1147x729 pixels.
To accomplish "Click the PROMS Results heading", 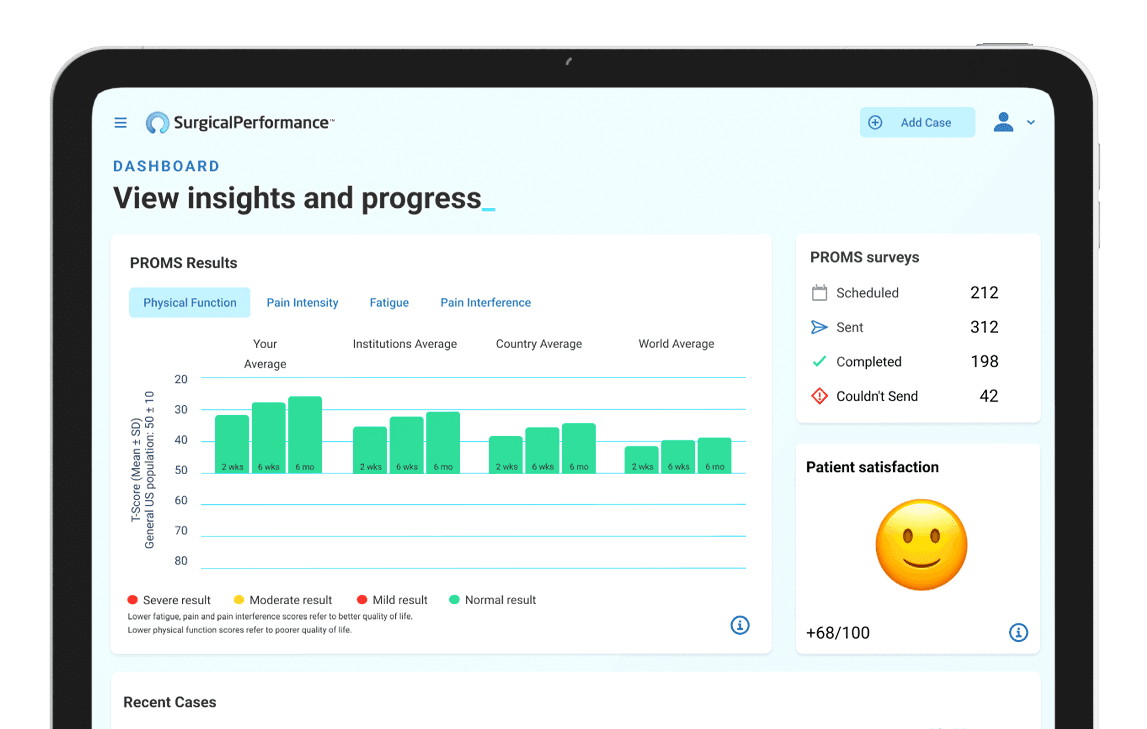I will [184, 262].
